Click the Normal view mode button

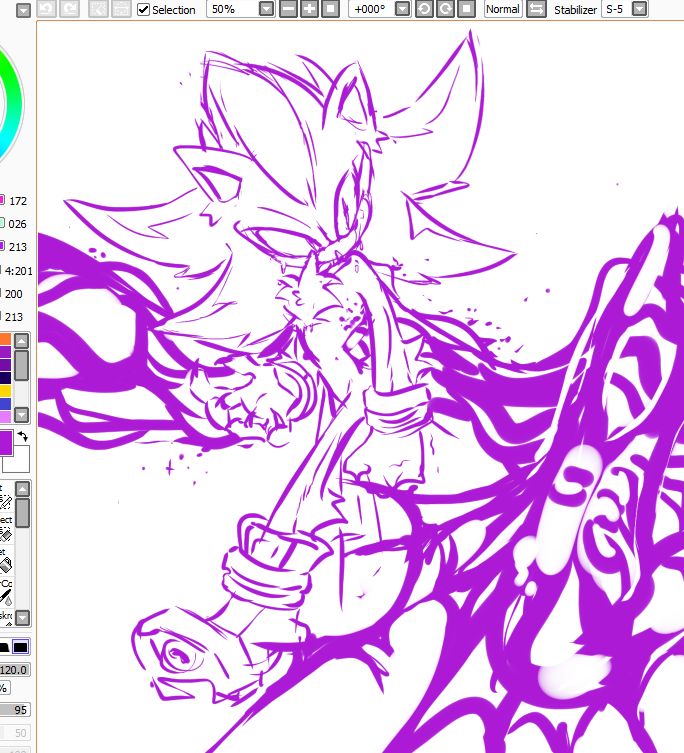503,9
